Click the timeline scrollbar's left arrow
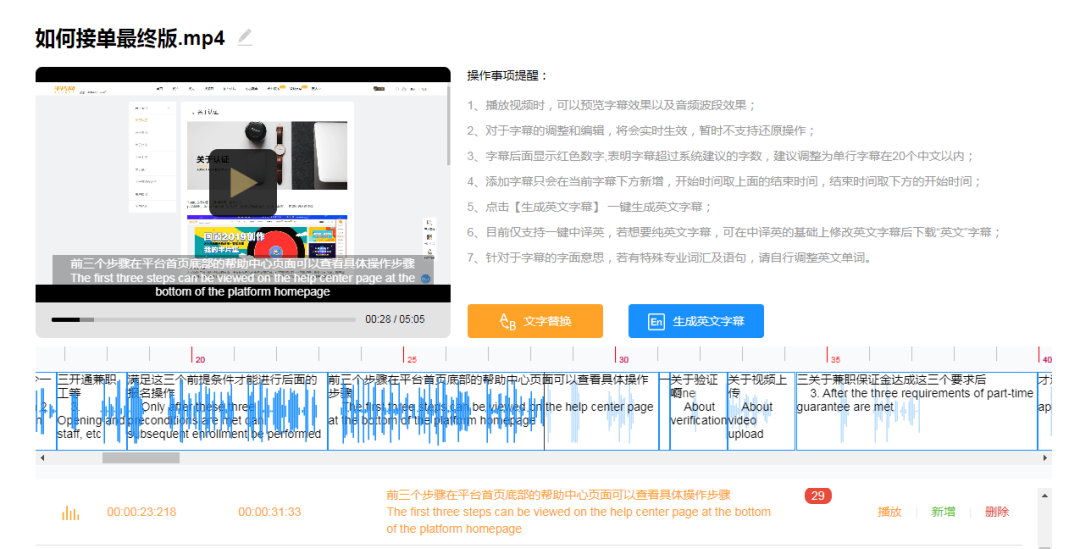This screenshot has width=1080, height=549. [42, 458]
